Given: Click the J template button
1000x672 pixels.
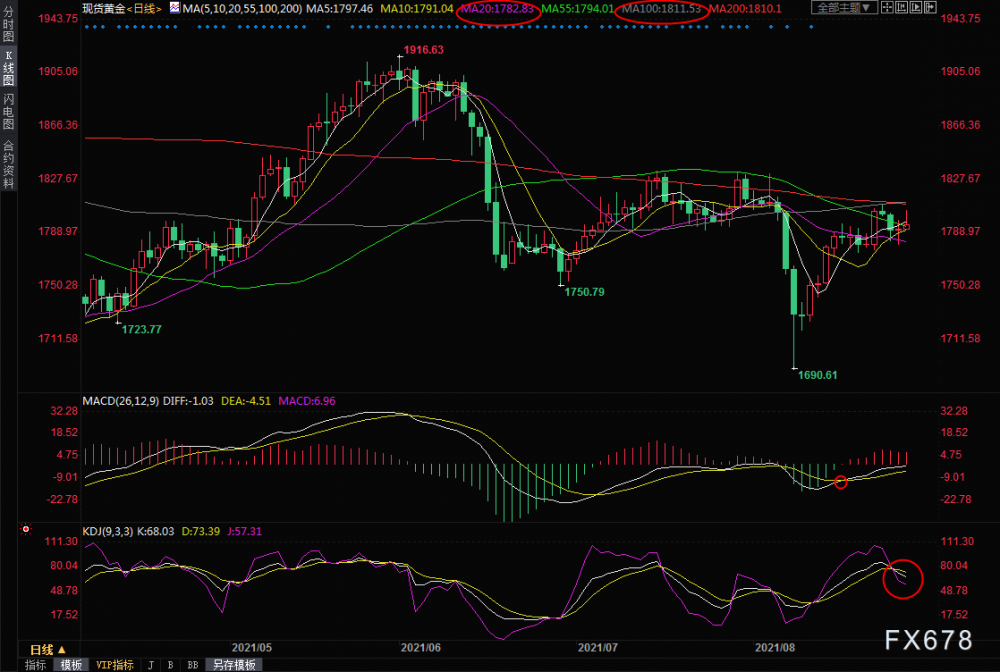Looking at the screenshot, I should [151, 665].
